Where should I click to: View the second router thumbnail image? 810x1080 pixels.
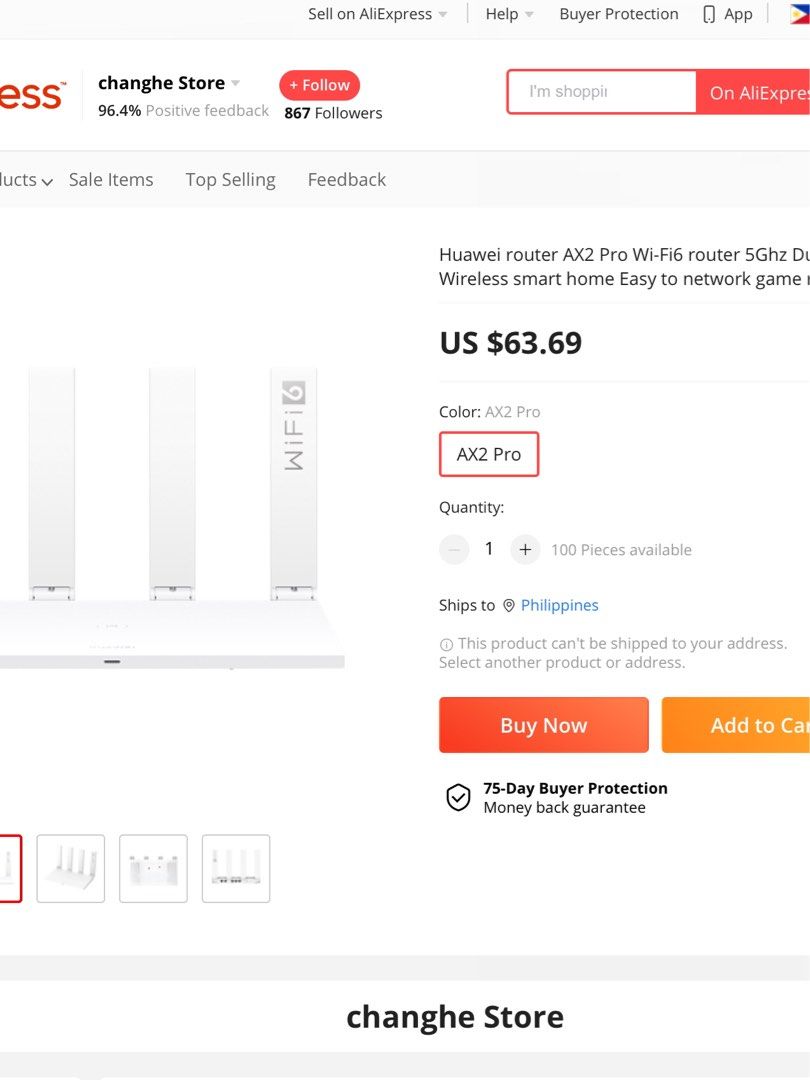point(71,868)
